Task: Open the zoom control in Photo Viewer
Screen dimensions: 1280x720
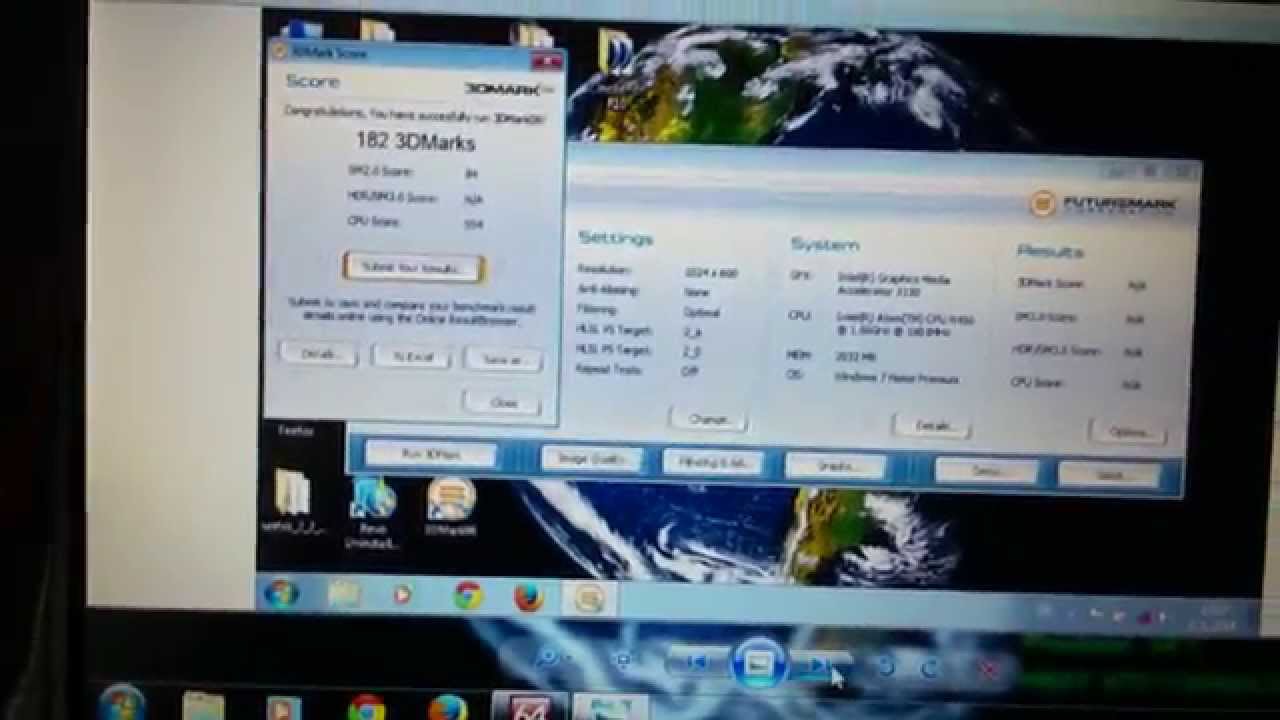Action: [x=552, y=659]
